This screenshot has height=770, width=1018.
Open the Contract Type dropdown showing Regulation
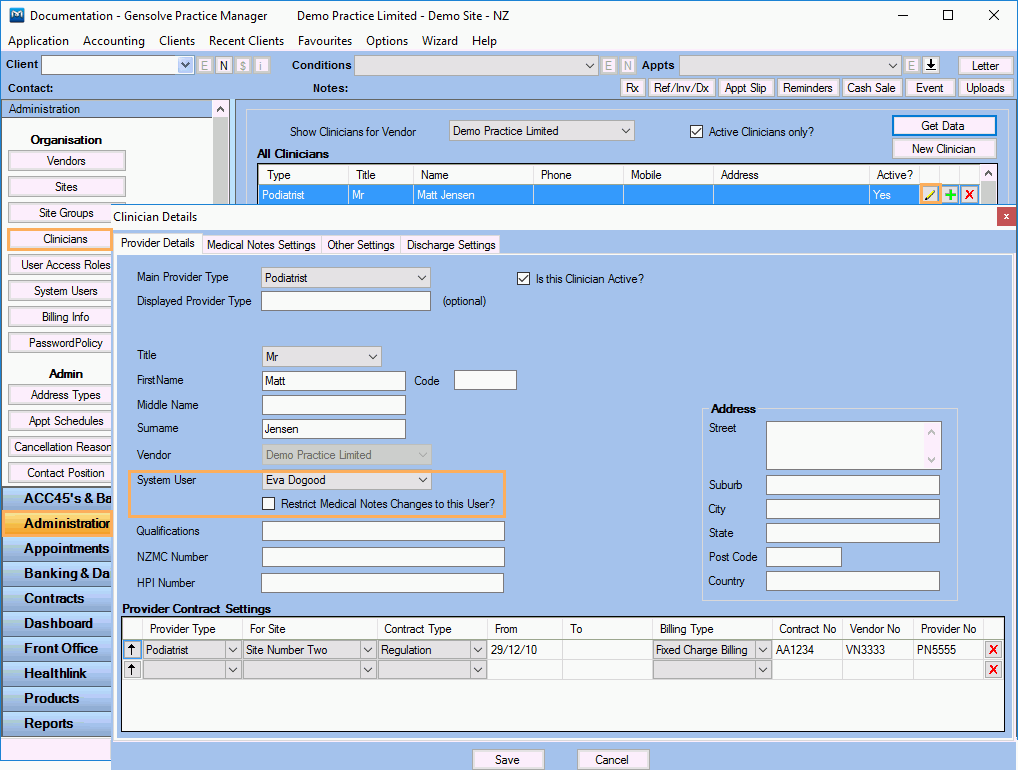[478, 649]
